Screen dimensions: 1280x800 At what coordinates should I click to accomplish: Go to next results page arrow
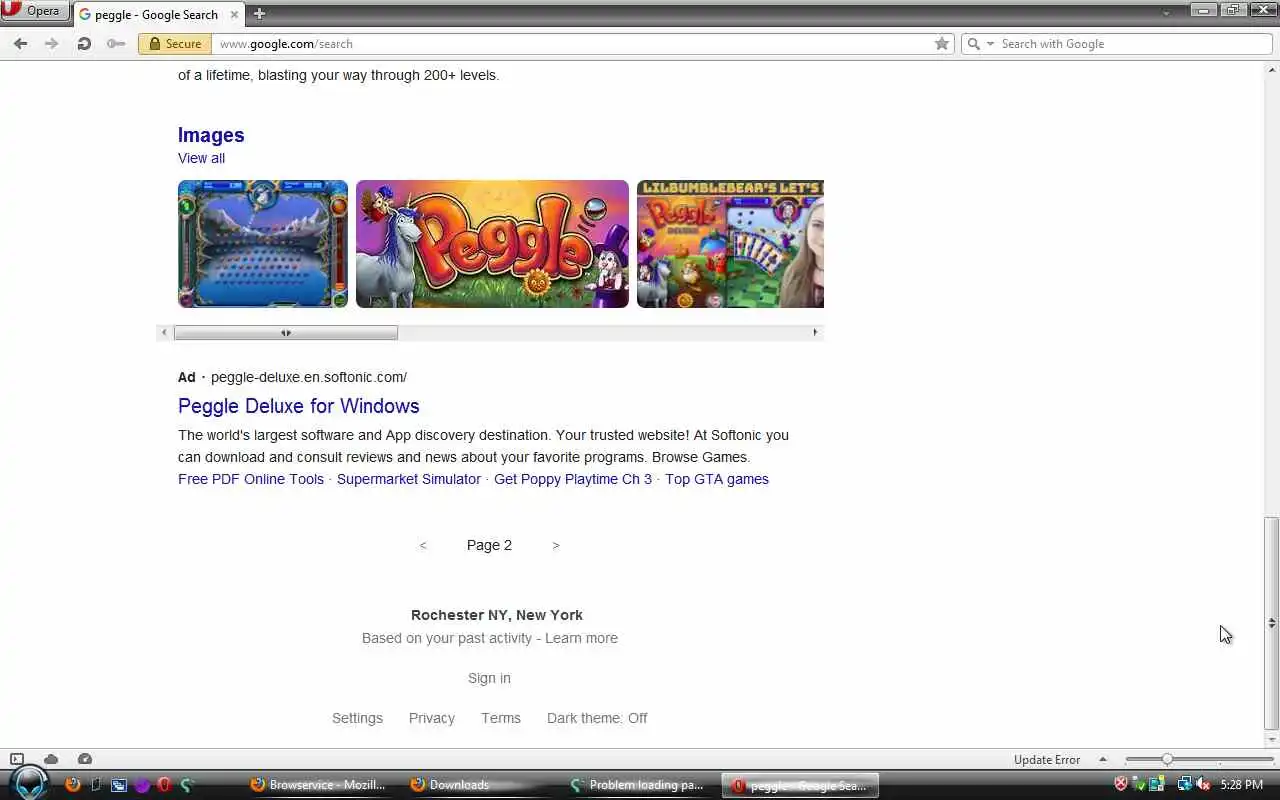click(556, 545)
